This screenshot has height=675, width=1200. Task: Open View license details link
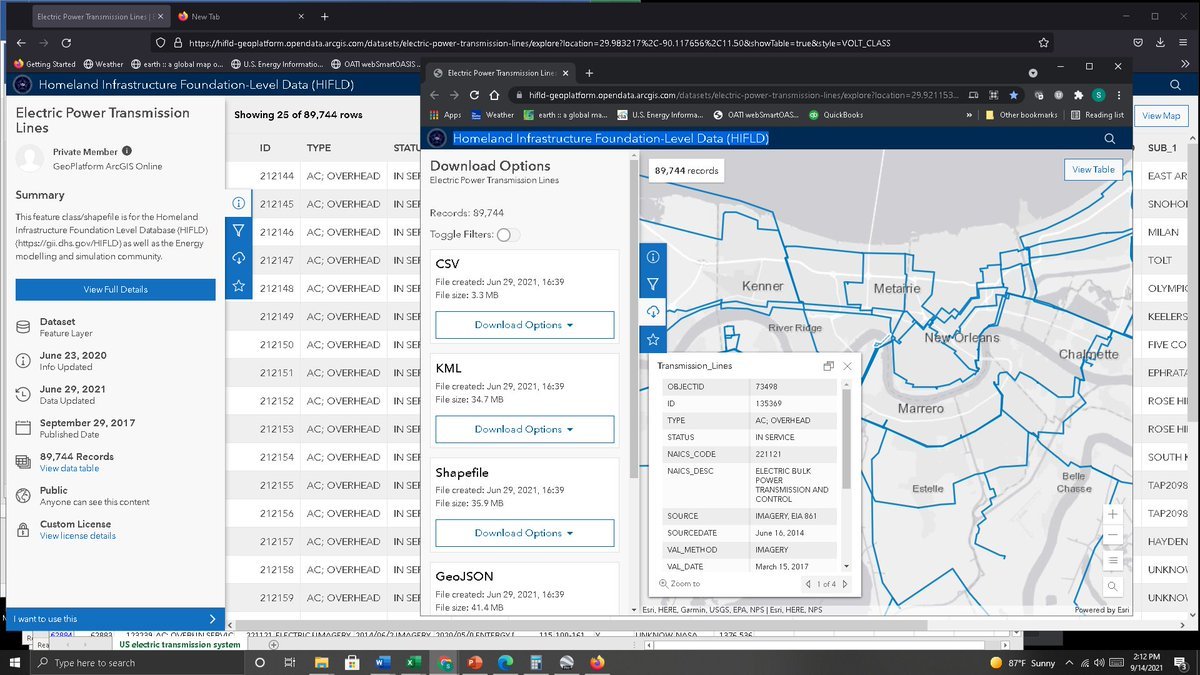pos(78,536)
